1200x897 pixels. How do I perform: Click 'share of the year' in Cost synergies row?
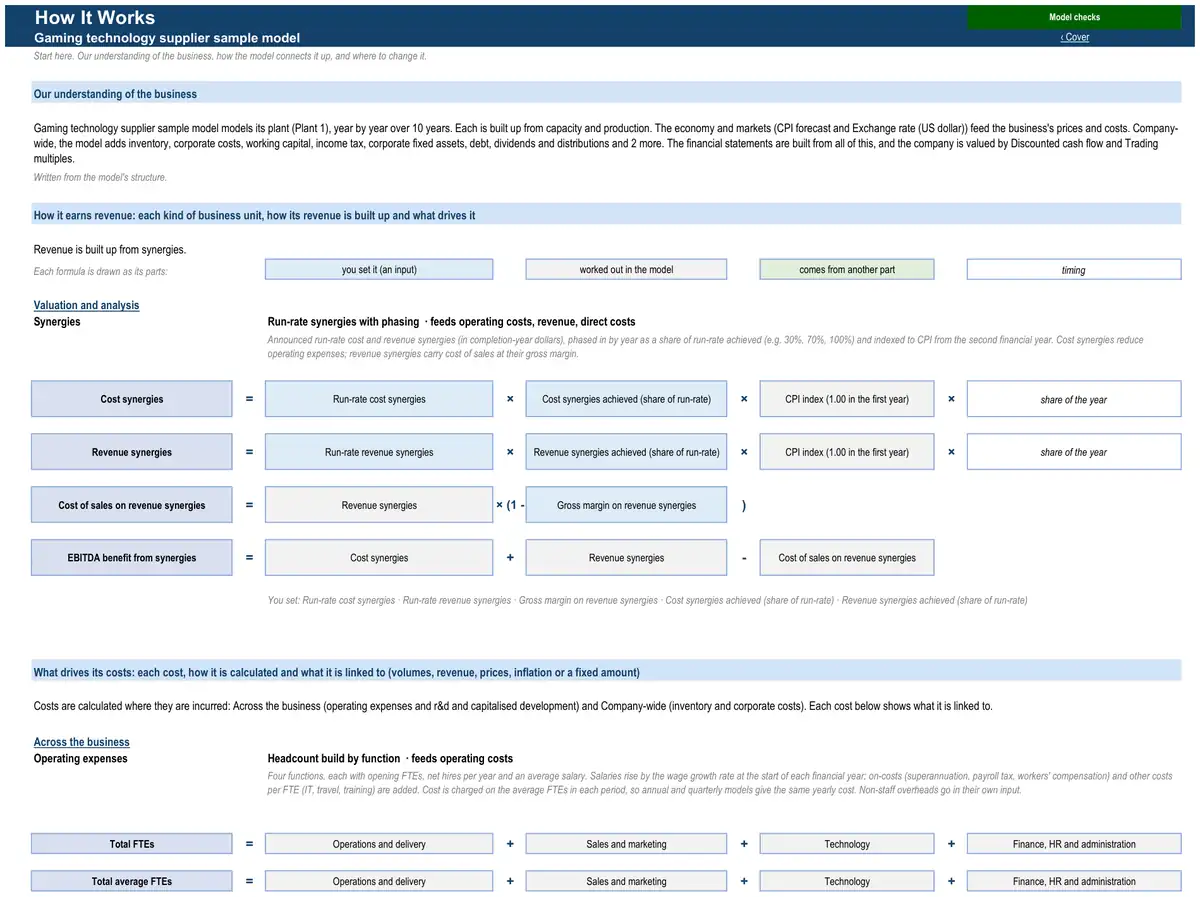[1074, 399]
